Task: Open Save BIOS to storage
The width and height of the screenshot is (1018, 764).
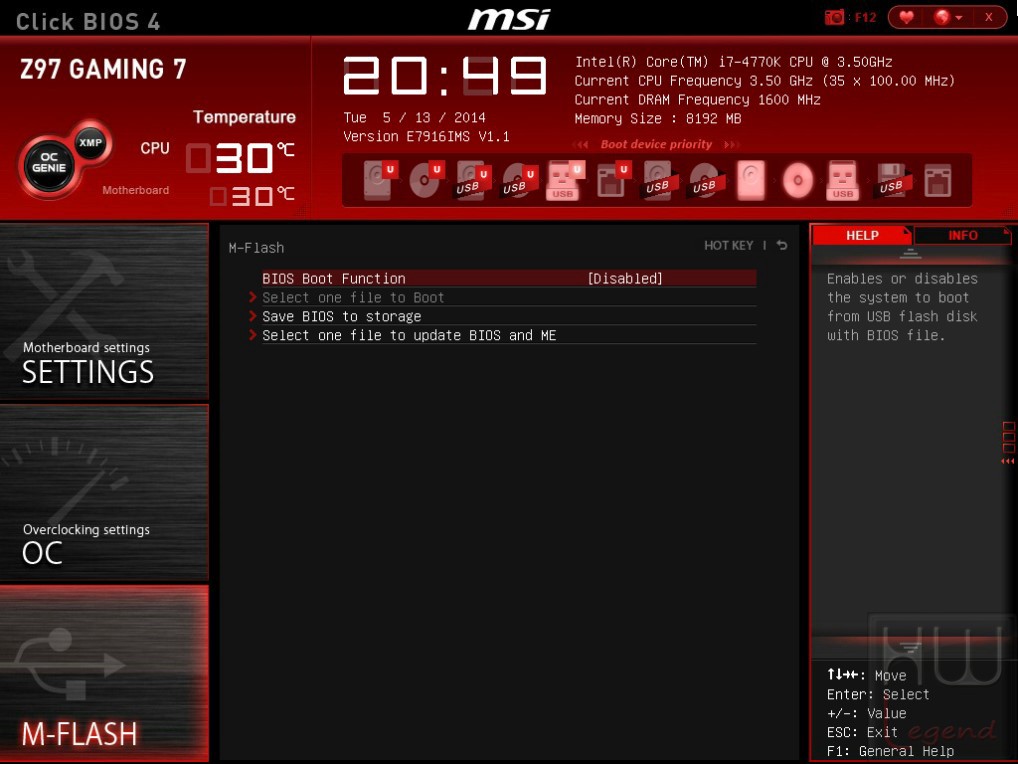Action: pyautogui.click(x=341, y=316)
